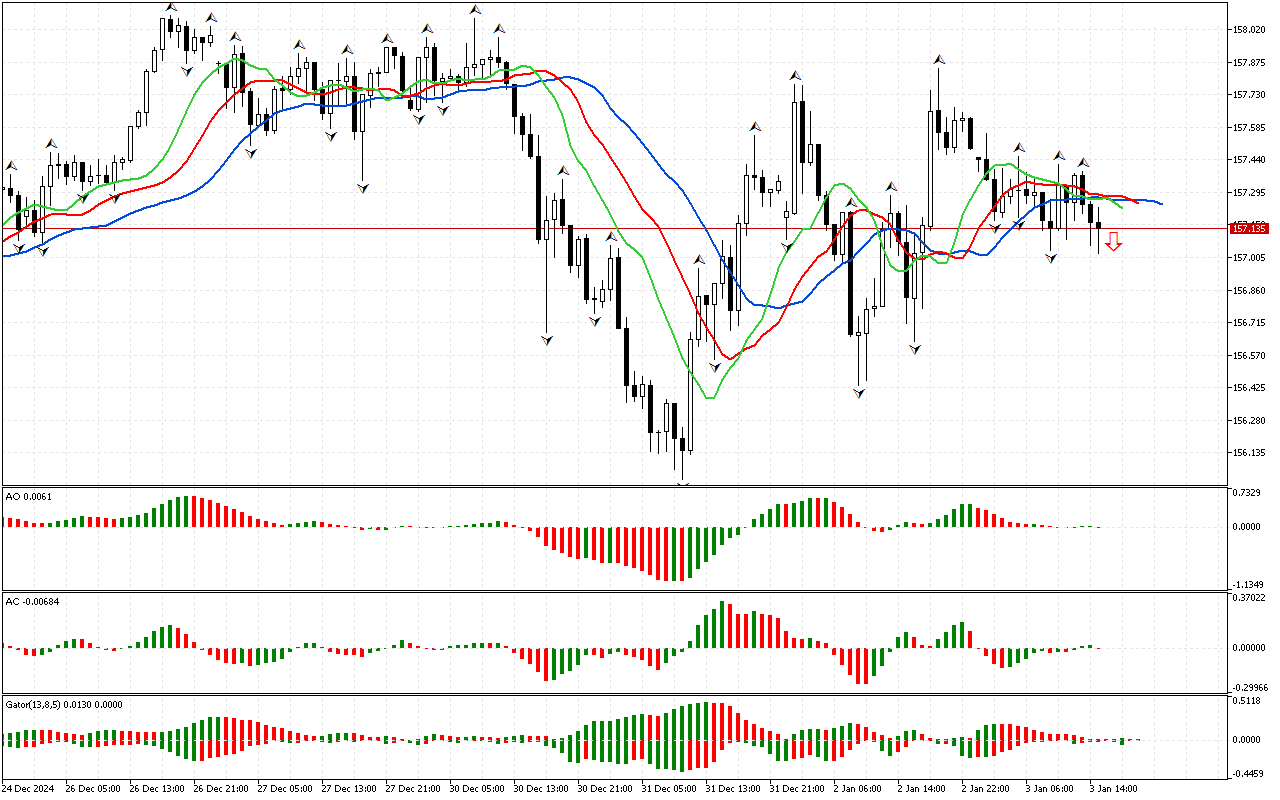Image resolution: width=1280 pixels, height=800 pixels.
Task: Click the 157.585 price scale label
Action: coord(1250,128)
